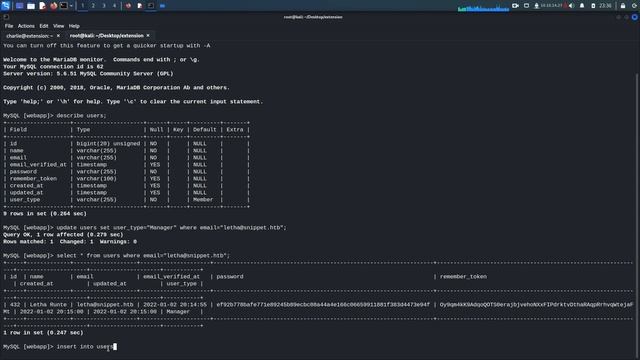Select the active terminal window in taskbar

click(x=151, y=6)
